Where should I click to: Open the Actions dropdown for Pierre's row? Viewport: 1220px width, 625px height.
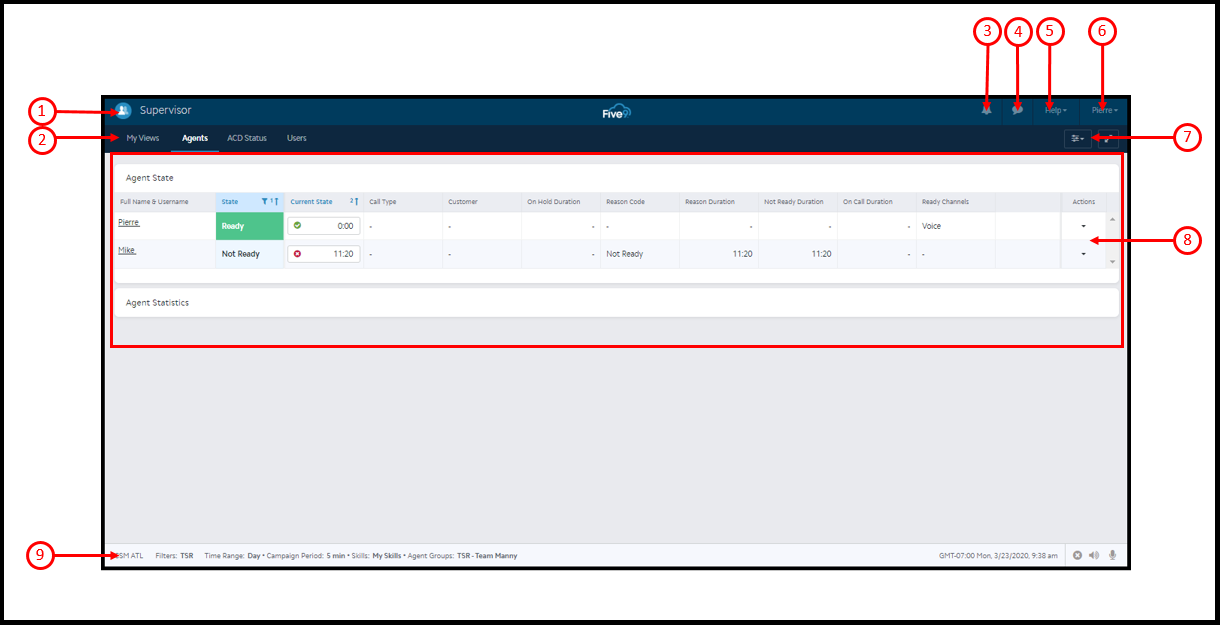1083,225
